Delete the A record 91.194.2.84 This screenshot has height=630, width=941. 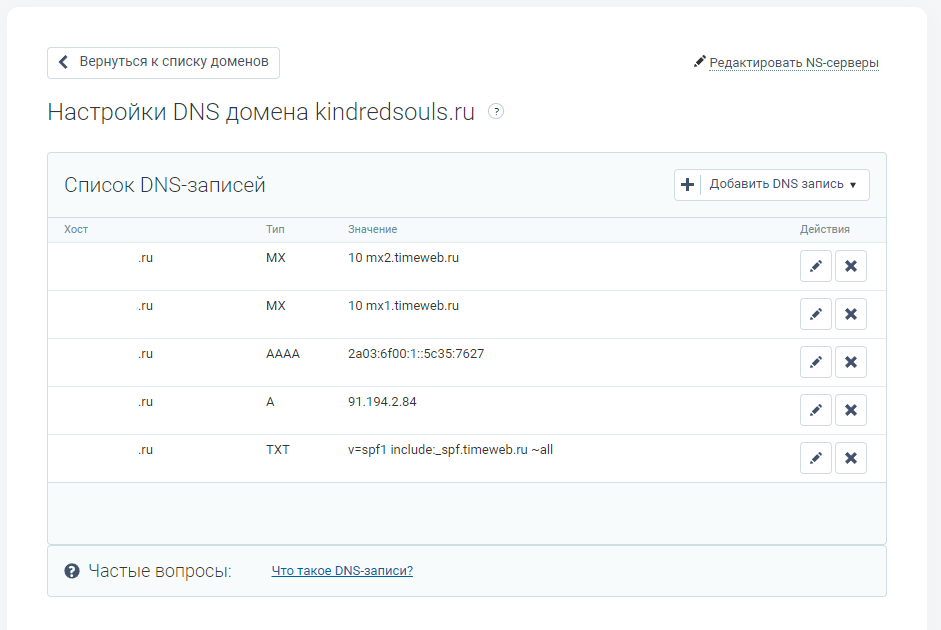click(851, 410)
